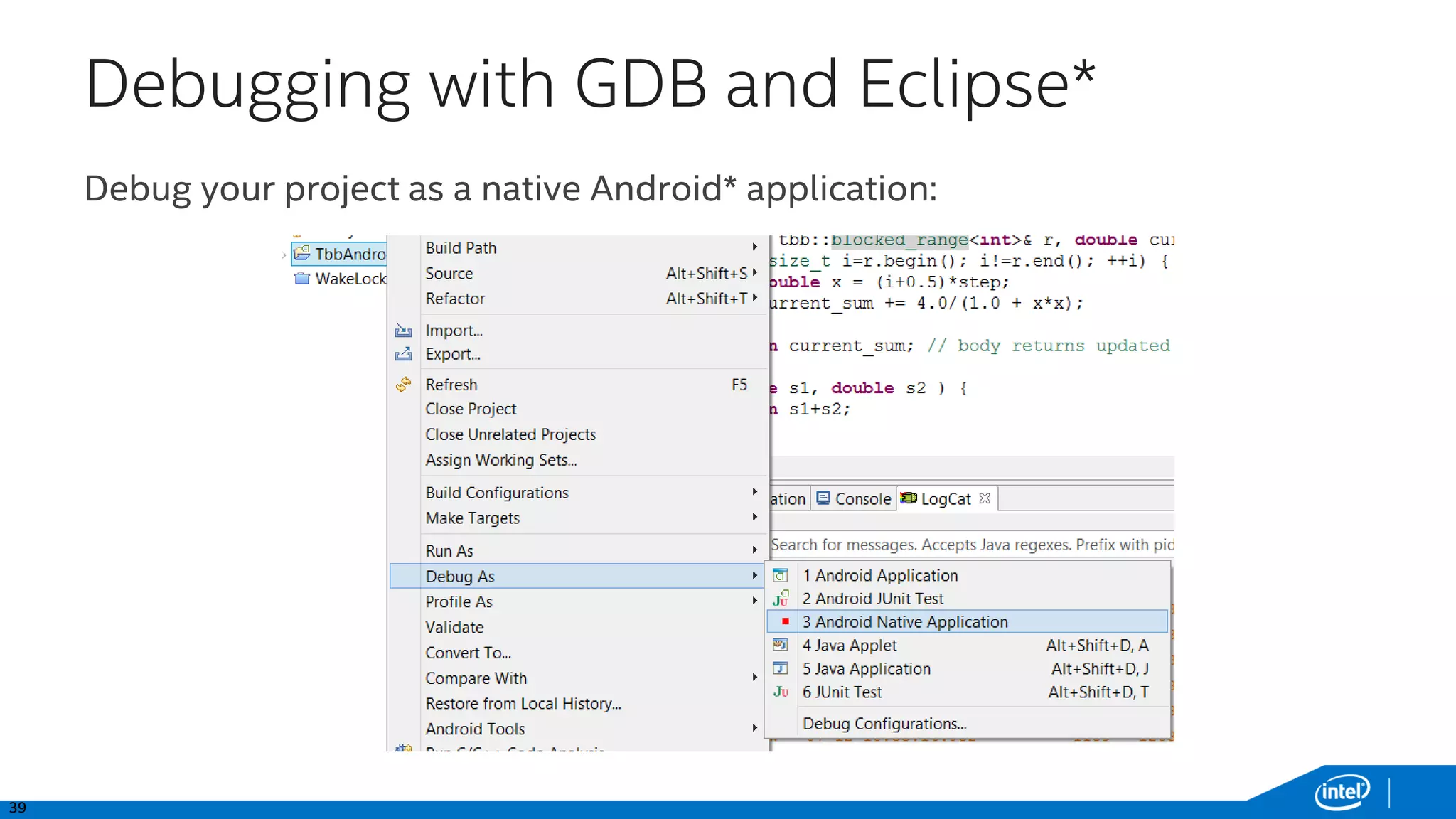Open the Source submenu arrow
The width and height of the screenshot is (1456, 819).
[x=755, y=272]
